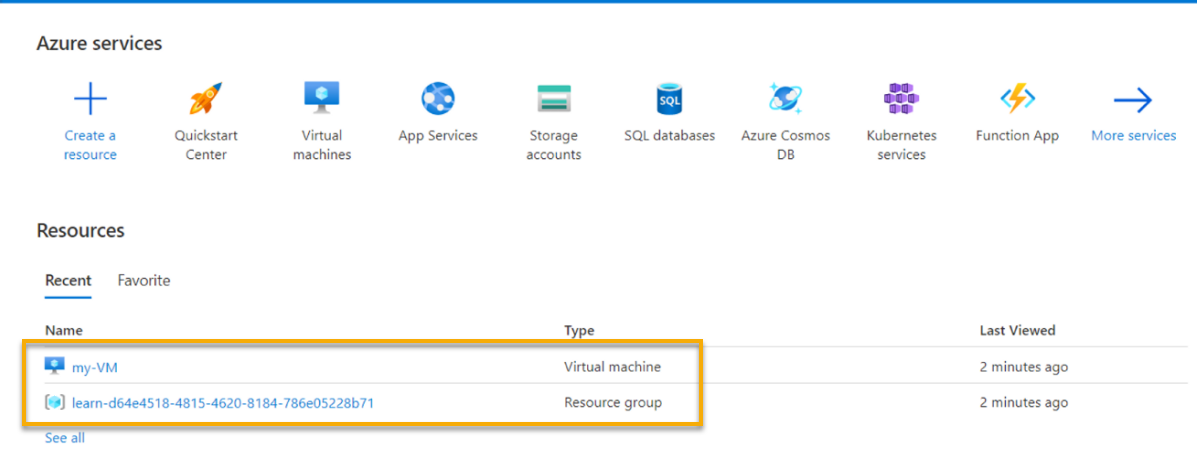1197x476 pixels.
Task: Click the Azure services heading
Action: 99,43
